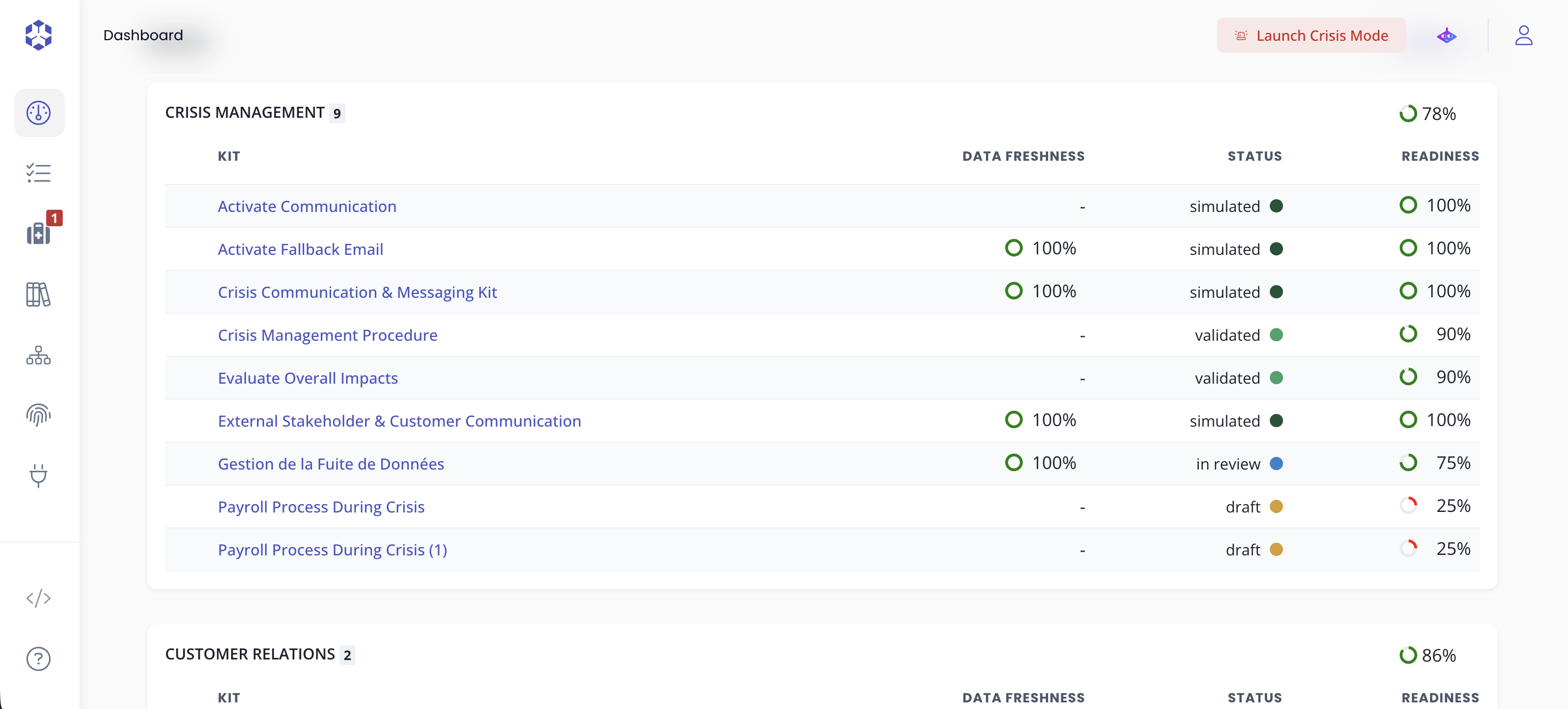Open the fingerprint icon in the sidebar
Screen dimensions: 1568x709
click(x=39, y=415)
